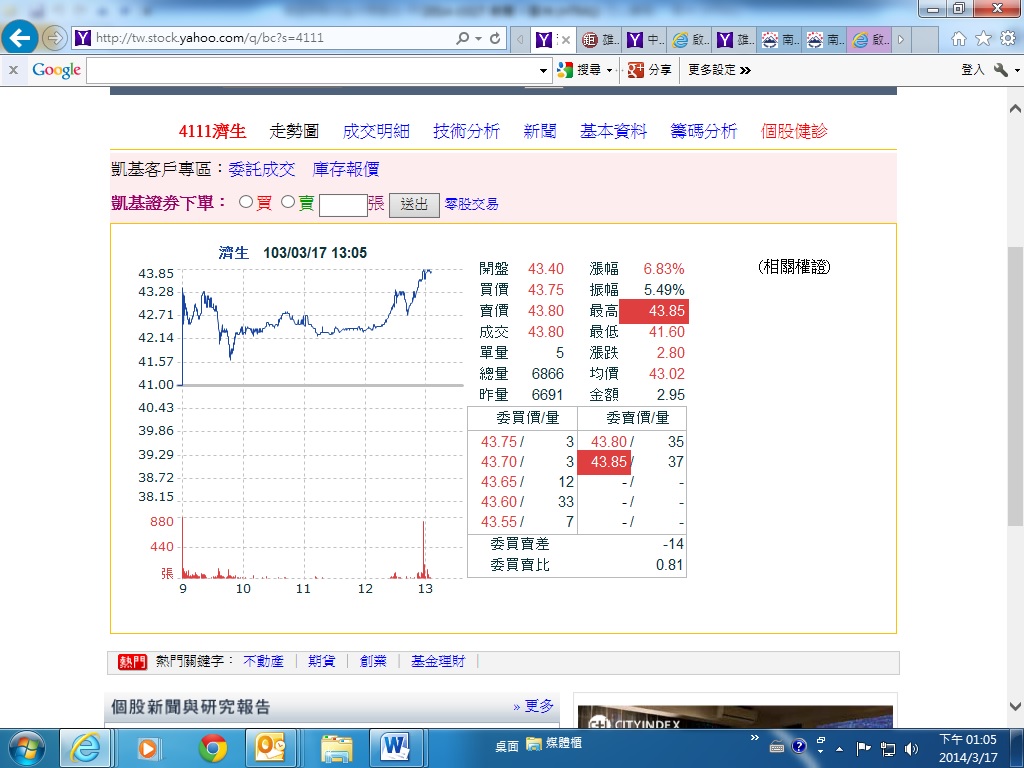Launch Windows Media Player from taskbar
Screen dimensions: 1024x768
(x=149, y=748)
